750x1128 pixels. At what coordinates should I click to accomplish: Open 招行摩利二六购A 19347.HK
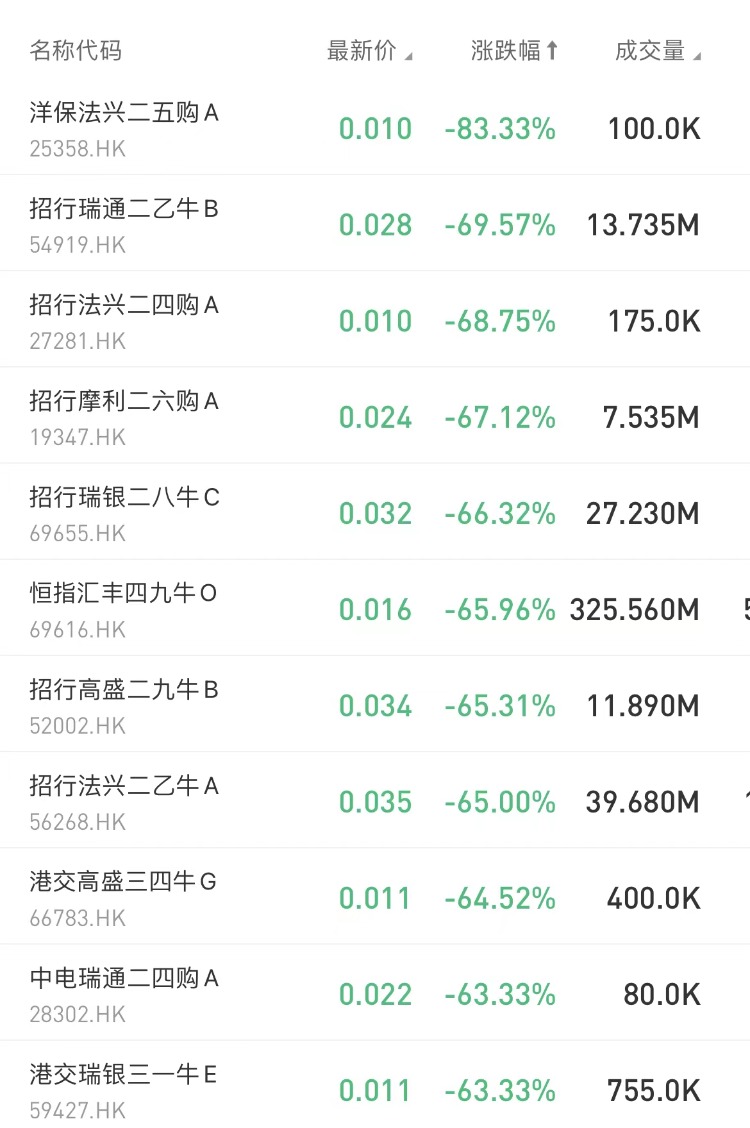coord(375,417)
